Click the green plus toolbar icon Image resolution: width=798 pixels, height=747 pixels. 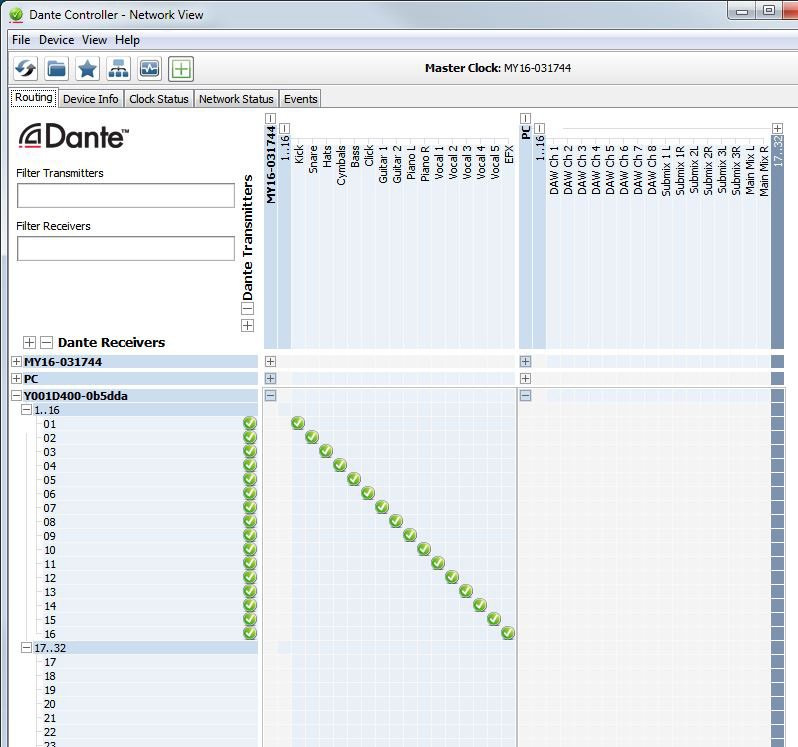pyautogui.click(x=181, y=69)
